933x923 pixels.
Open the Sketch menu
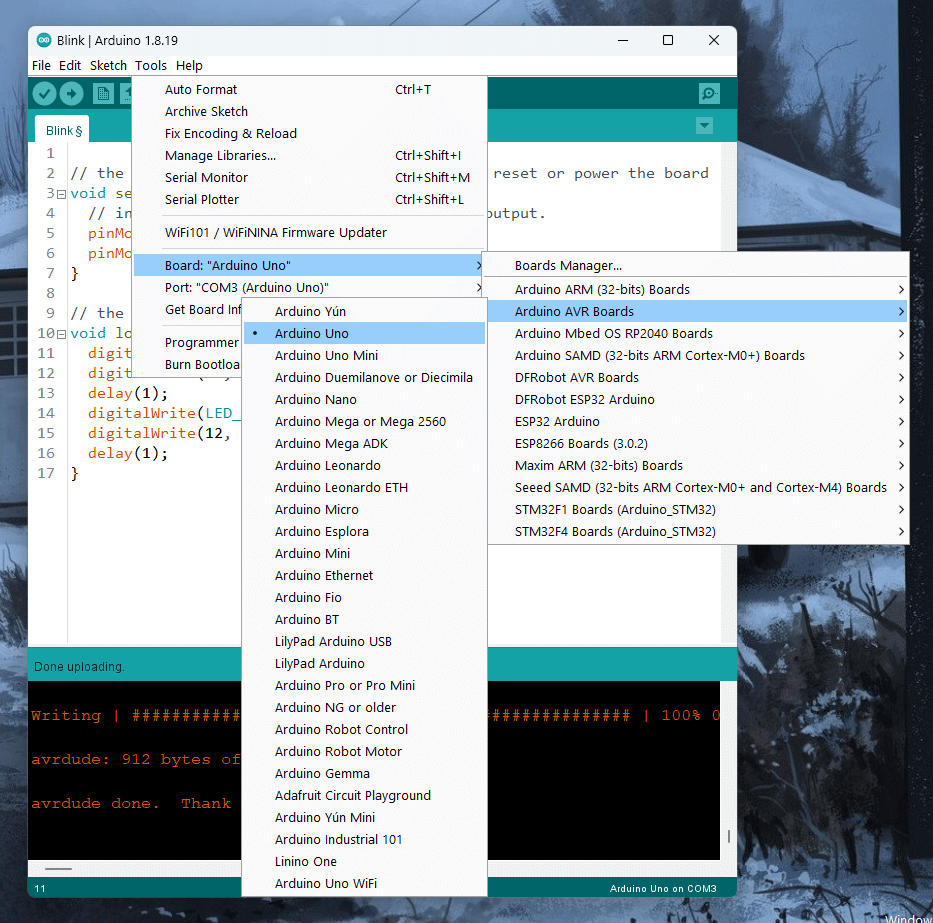coord(108,65)
